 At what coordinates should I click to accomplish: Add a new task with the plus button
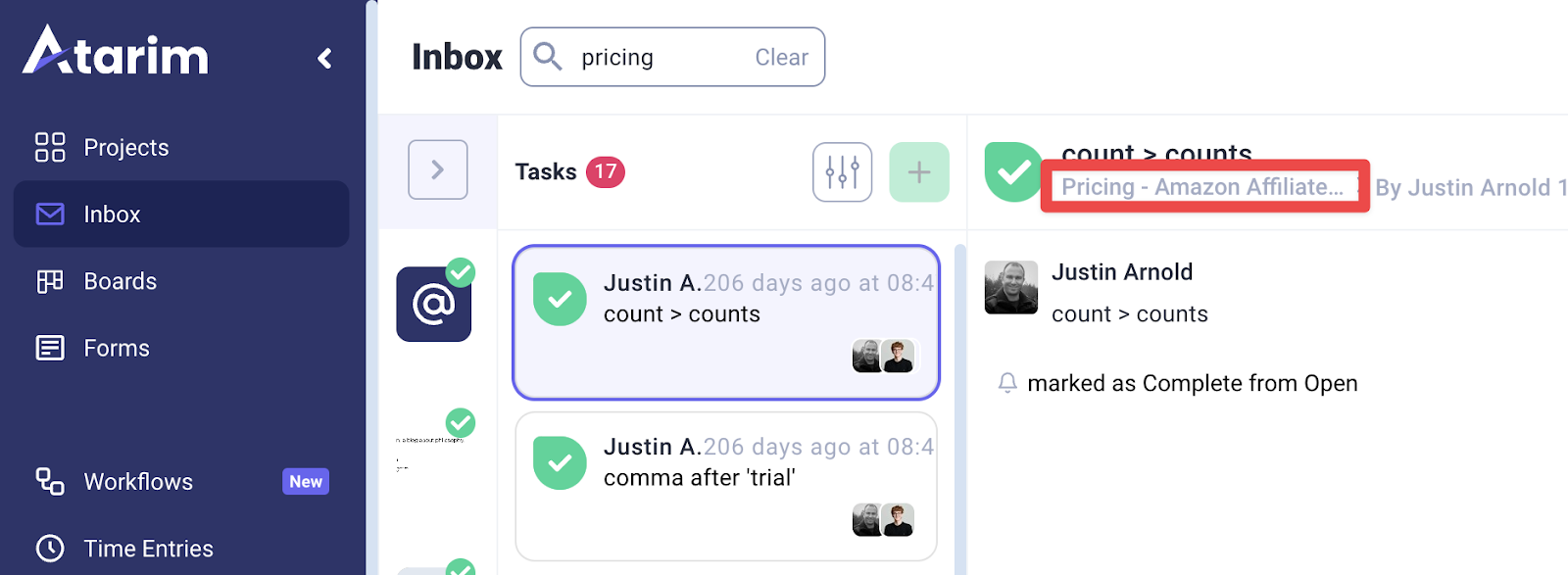[918, 172]
